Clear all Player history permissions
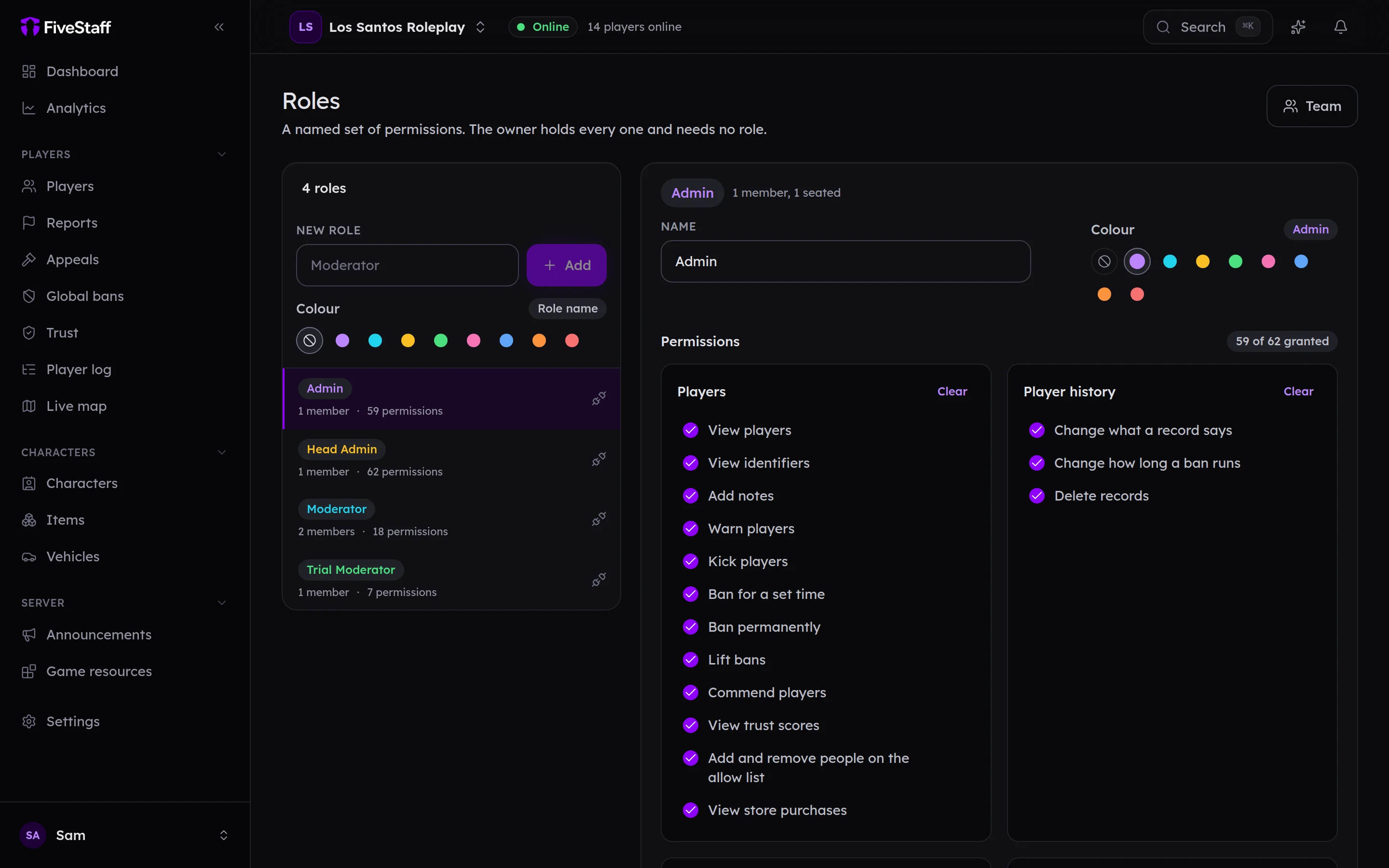This screenshot has height=868, width=1389. point(1298,392)
